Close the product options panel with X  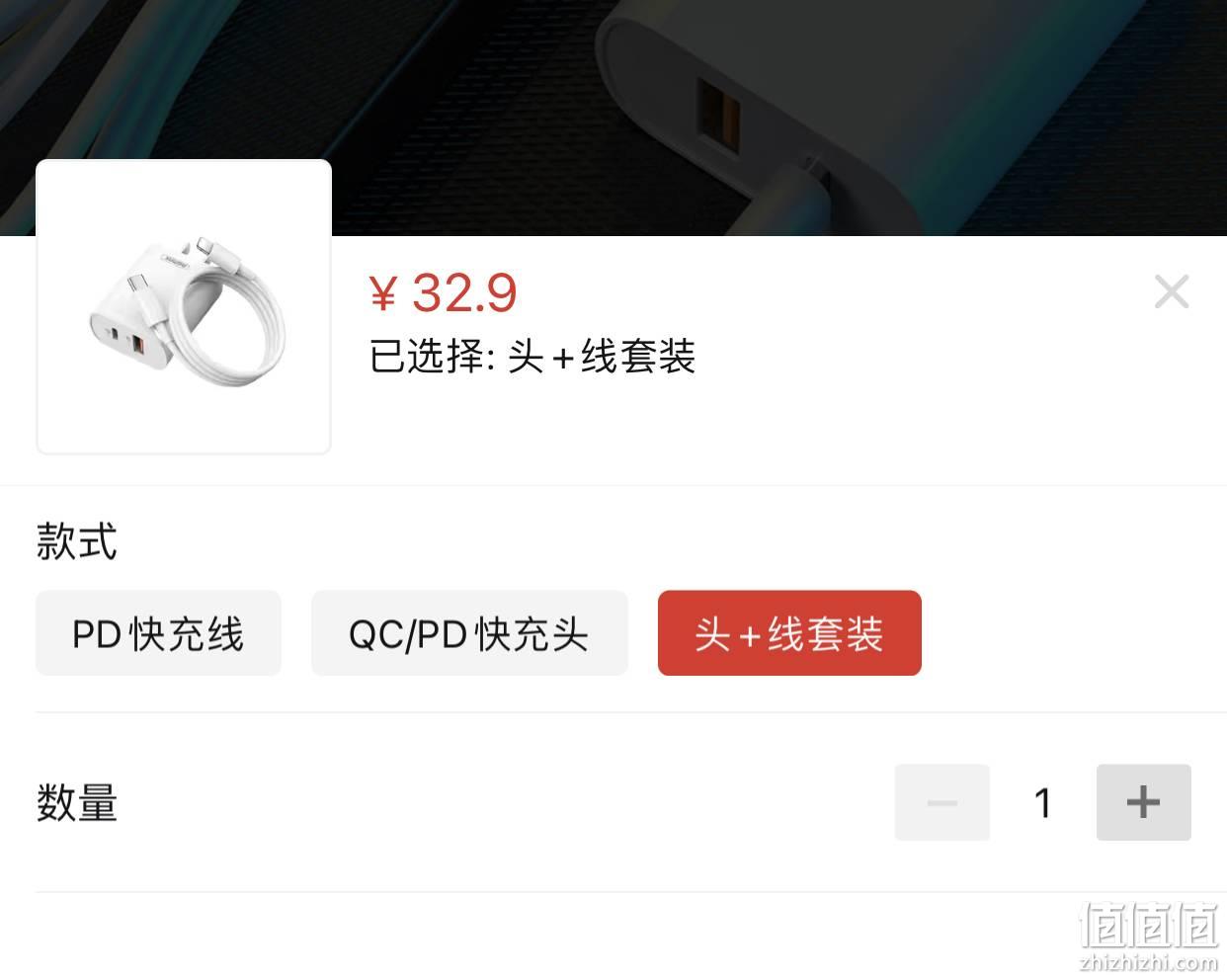1172,291
